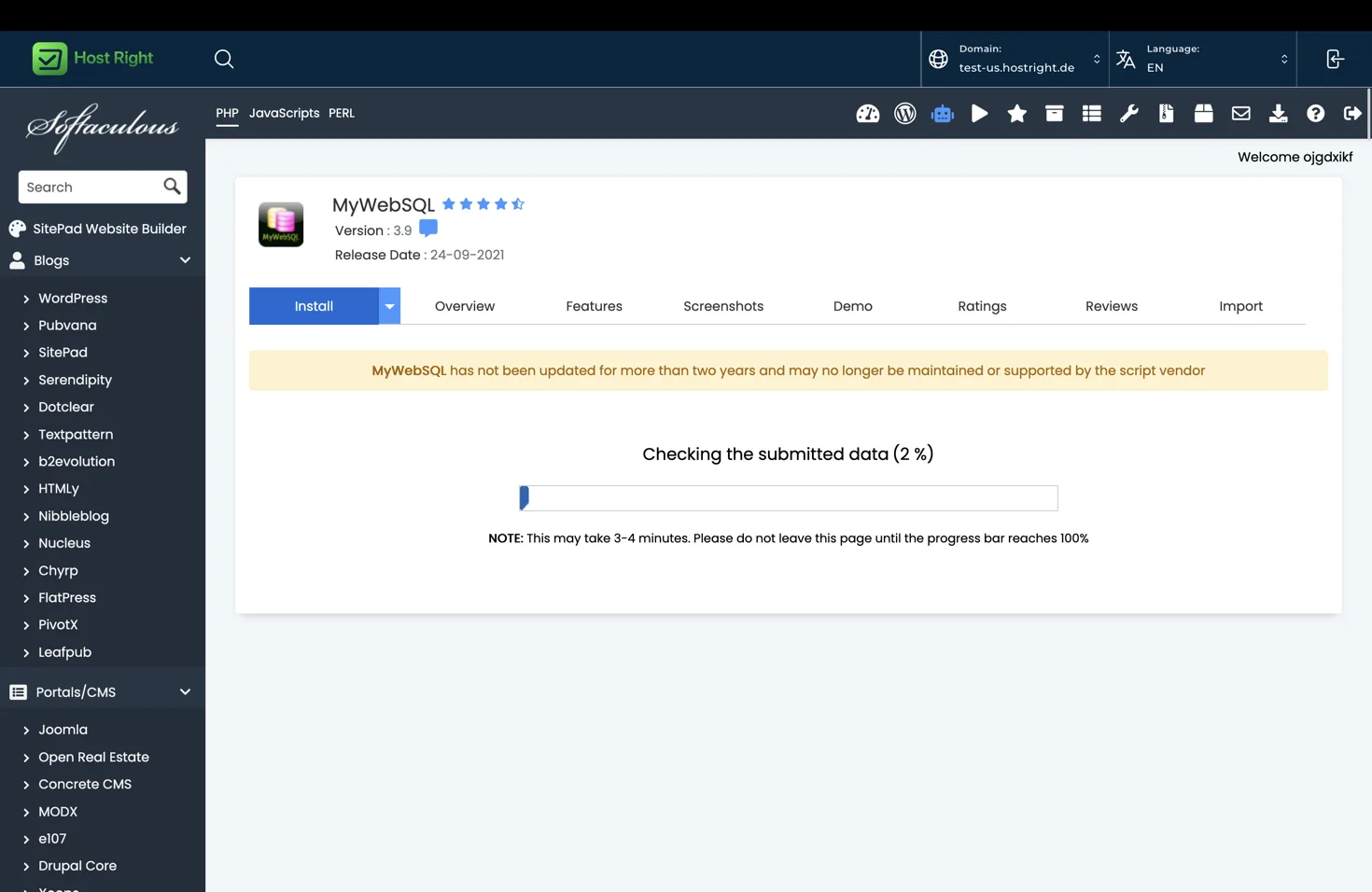This screenshot has width=1372, height=892.
Task: Click the SitePad palette icon
Action: [x=17, y=229]
